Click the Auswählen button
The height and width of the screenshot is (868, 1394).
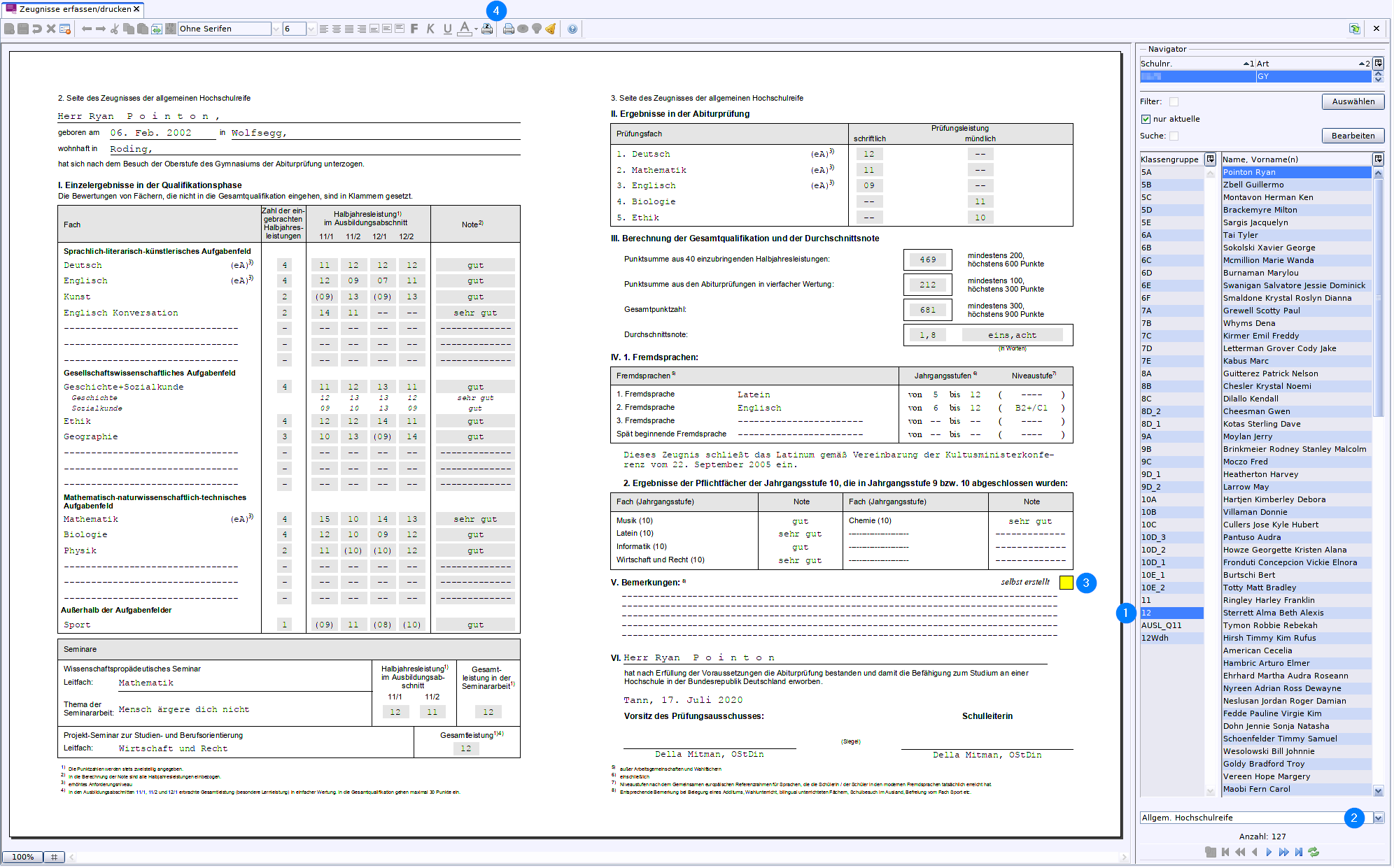(1353, 101)
